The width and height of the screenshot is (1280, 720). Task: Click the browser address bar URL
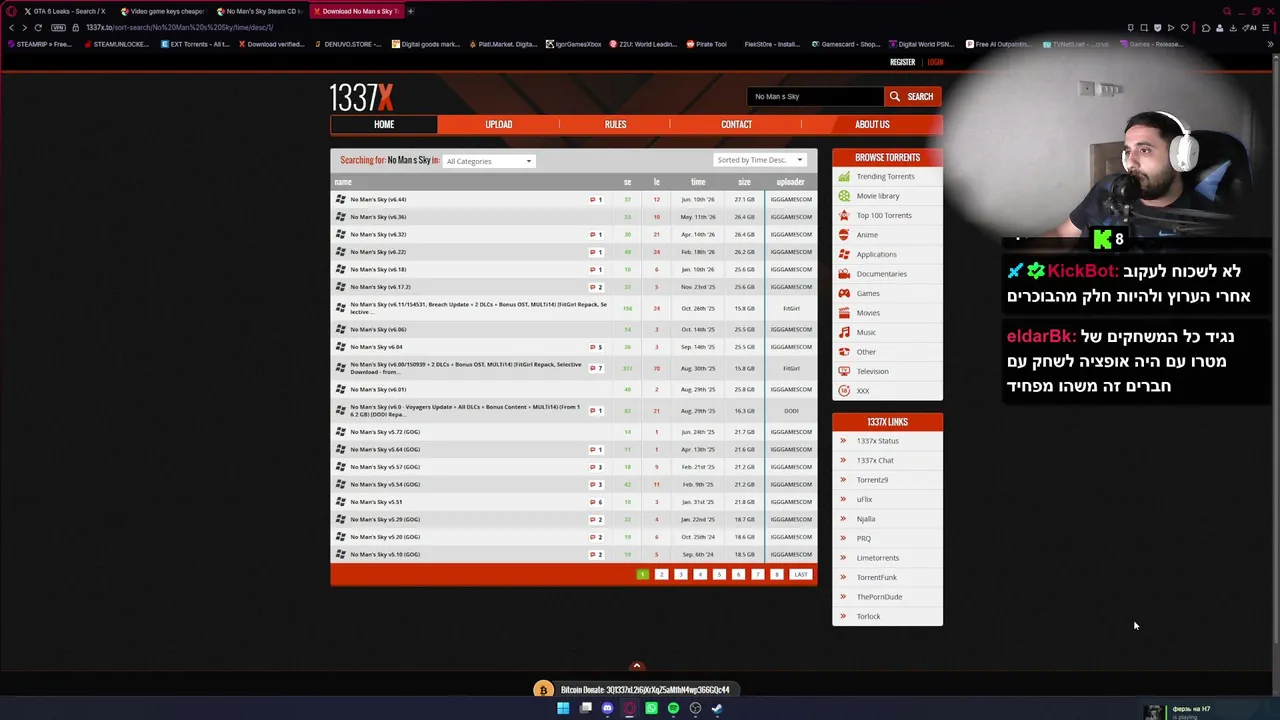point(179,27)
